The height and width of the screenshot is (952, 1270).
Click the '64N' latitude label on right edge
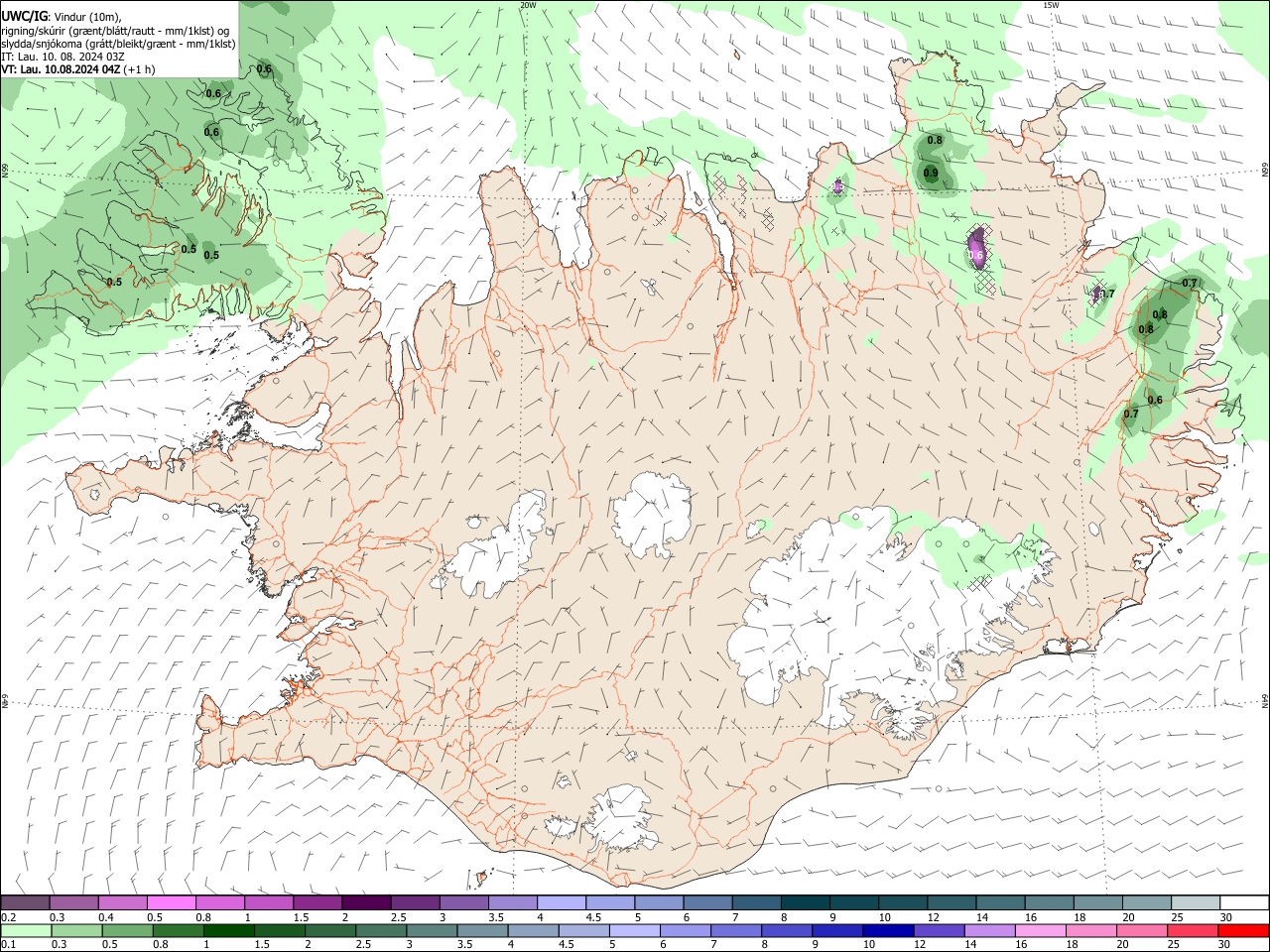(1265, 700)
